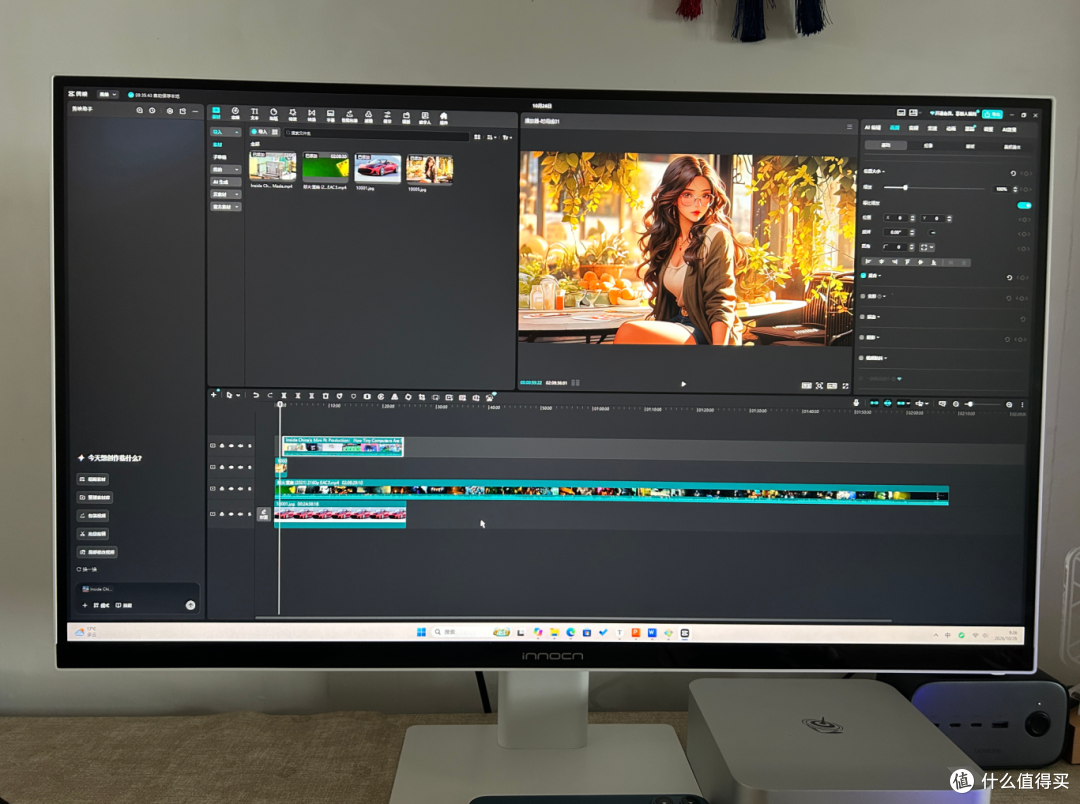Click the redo arrow in the timeline toolbar
The width and height of the screenshot is (1080, 804).
(x=269, y=395)
